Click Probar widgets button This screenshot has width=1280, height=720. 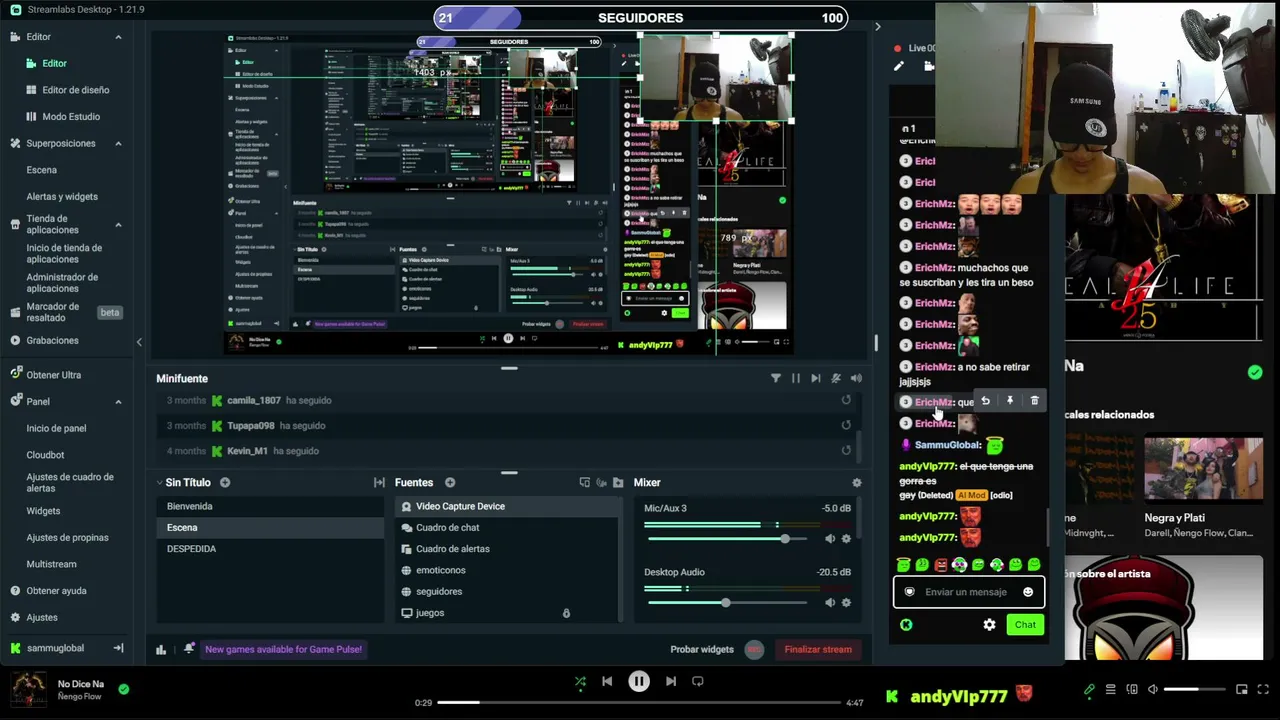(702, 650)
